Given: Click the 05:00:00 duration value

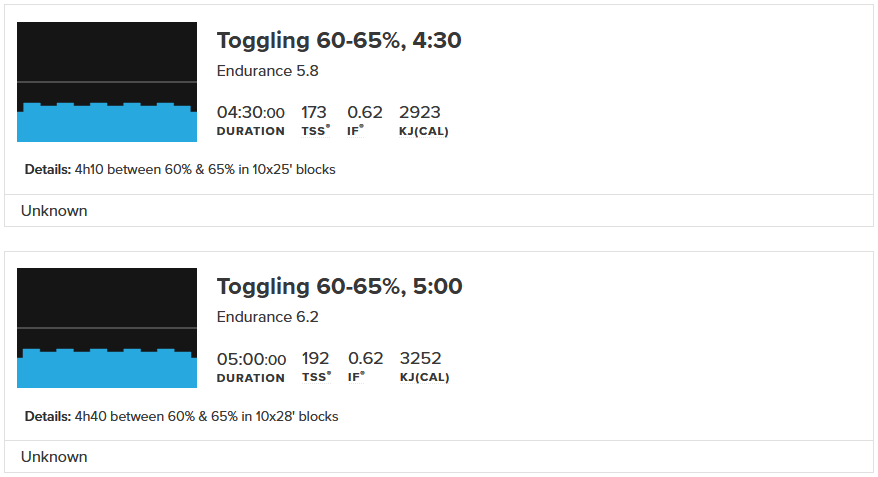Looking at the screenshot, I should tap(251, 359).
